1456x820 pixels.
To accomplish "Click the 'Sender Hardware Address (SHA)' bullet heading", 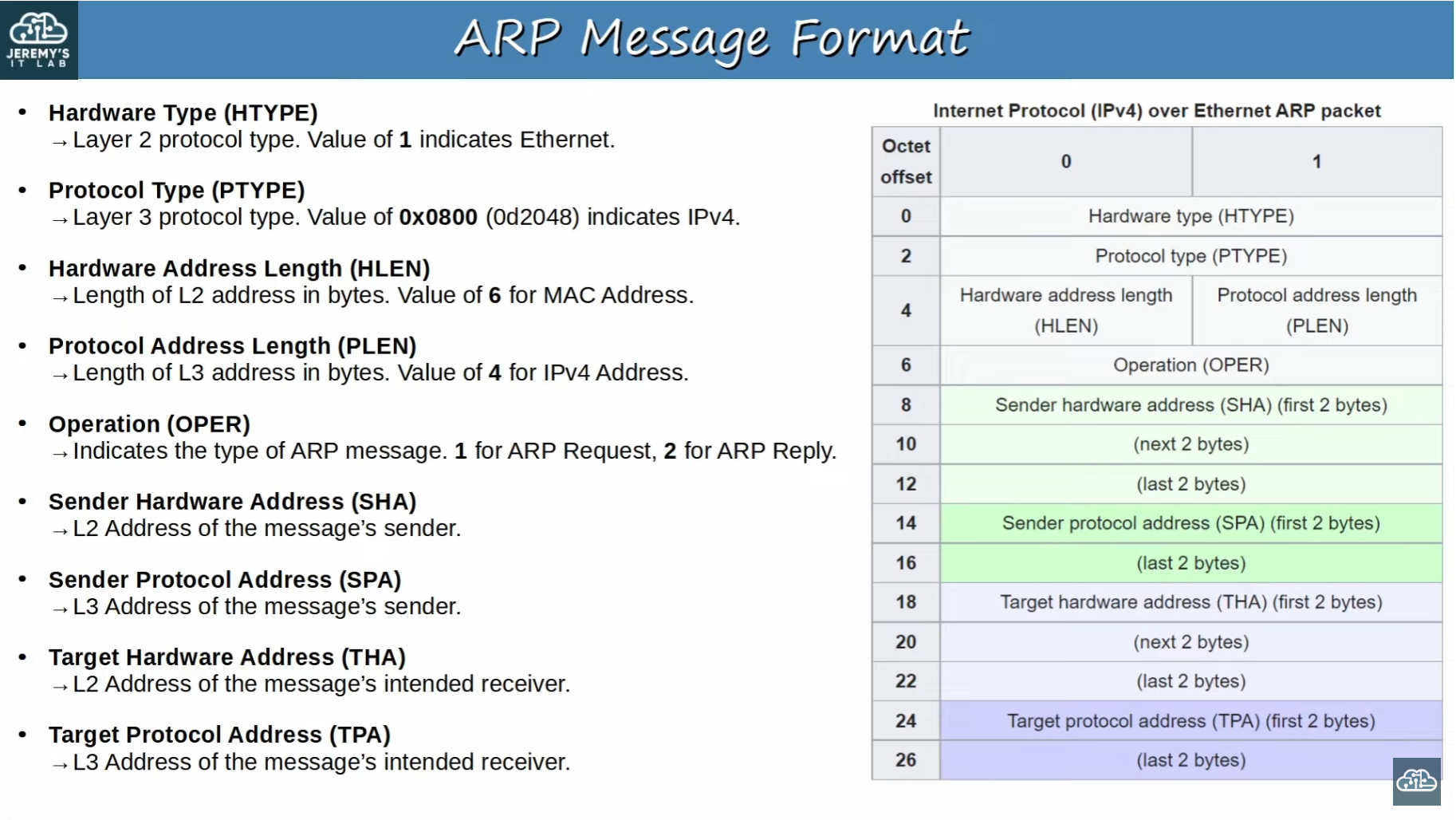I will (233, 501).
